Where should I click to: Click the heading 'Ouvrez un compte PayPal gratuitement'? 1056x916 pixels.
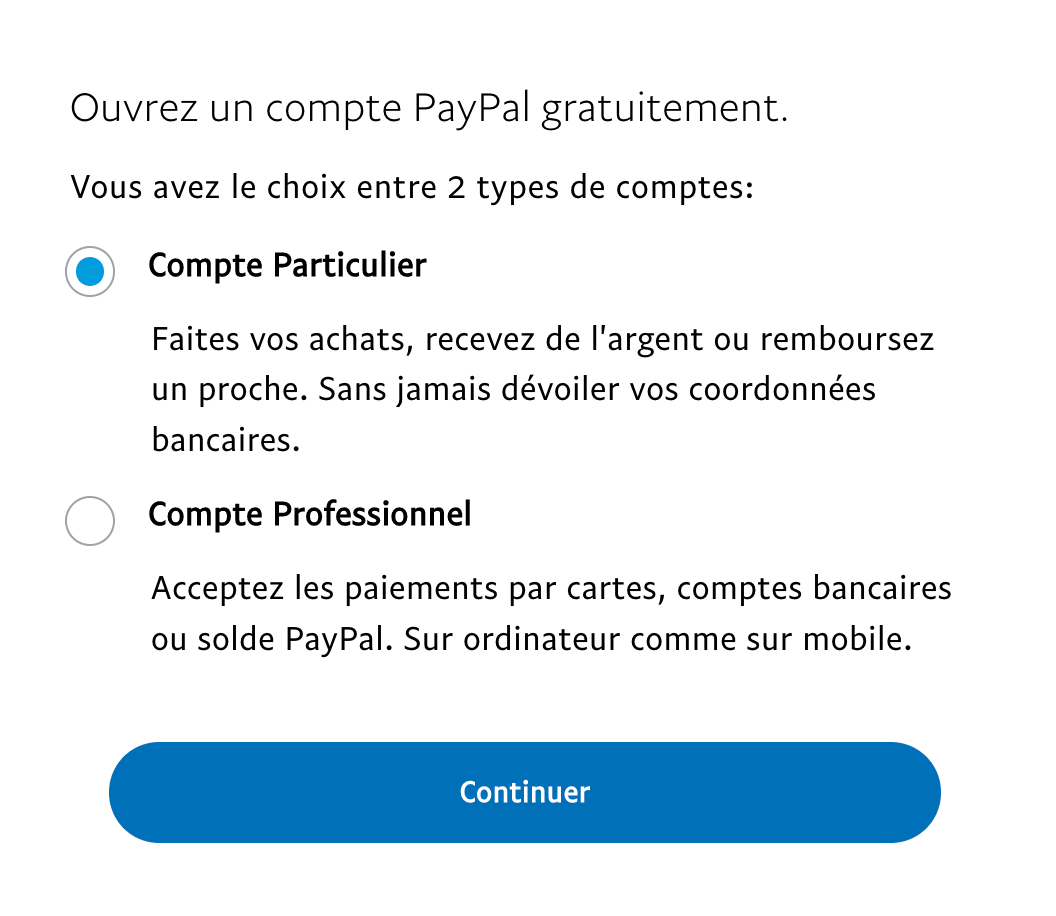pyautogui.click(x=429, y=108)
